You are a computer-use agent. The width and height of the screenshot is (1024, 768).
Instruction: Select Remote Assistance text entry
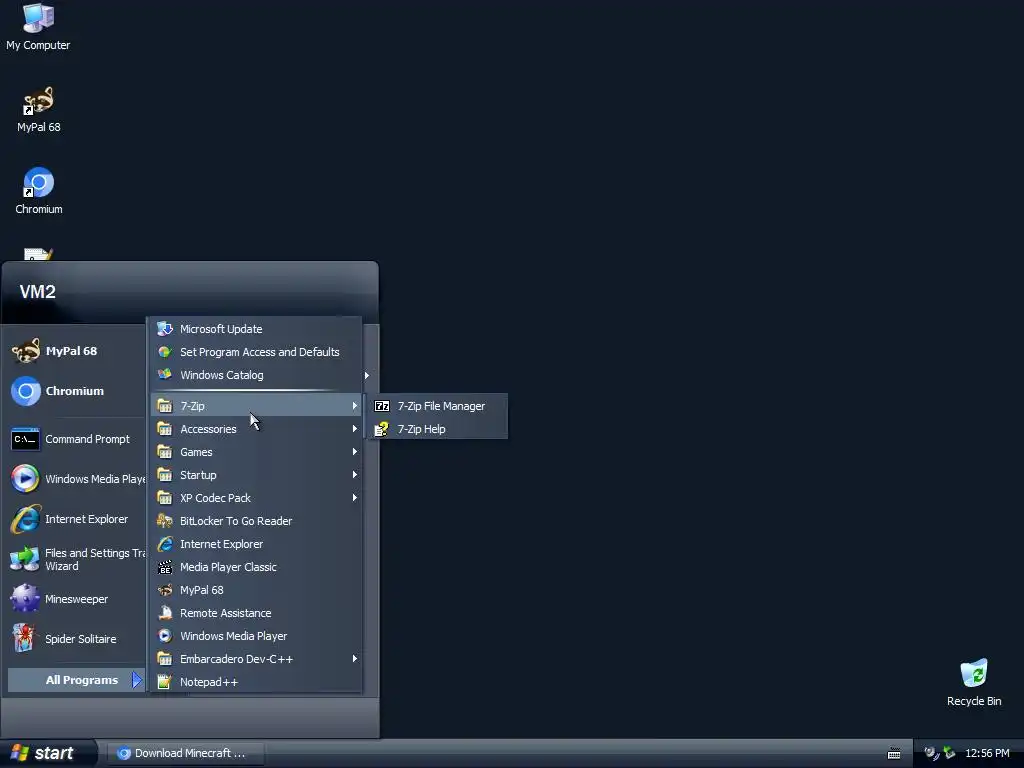coord(225,613)
